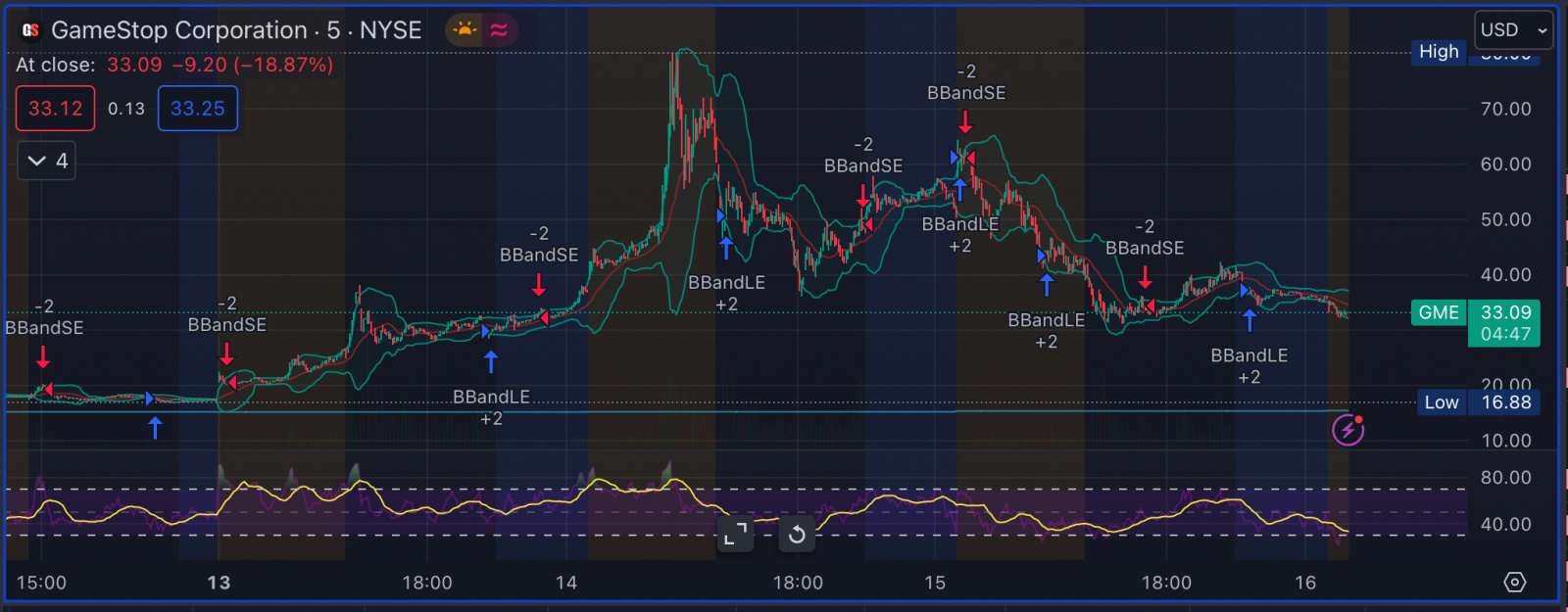1568x612 pixels.
Task: Click the GME 33.09 price tag
Action: tap(1475, 312)
